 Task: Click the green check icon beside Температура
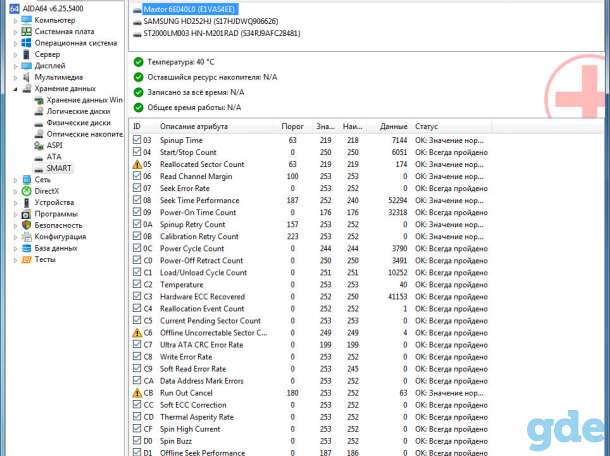(138, 62)
